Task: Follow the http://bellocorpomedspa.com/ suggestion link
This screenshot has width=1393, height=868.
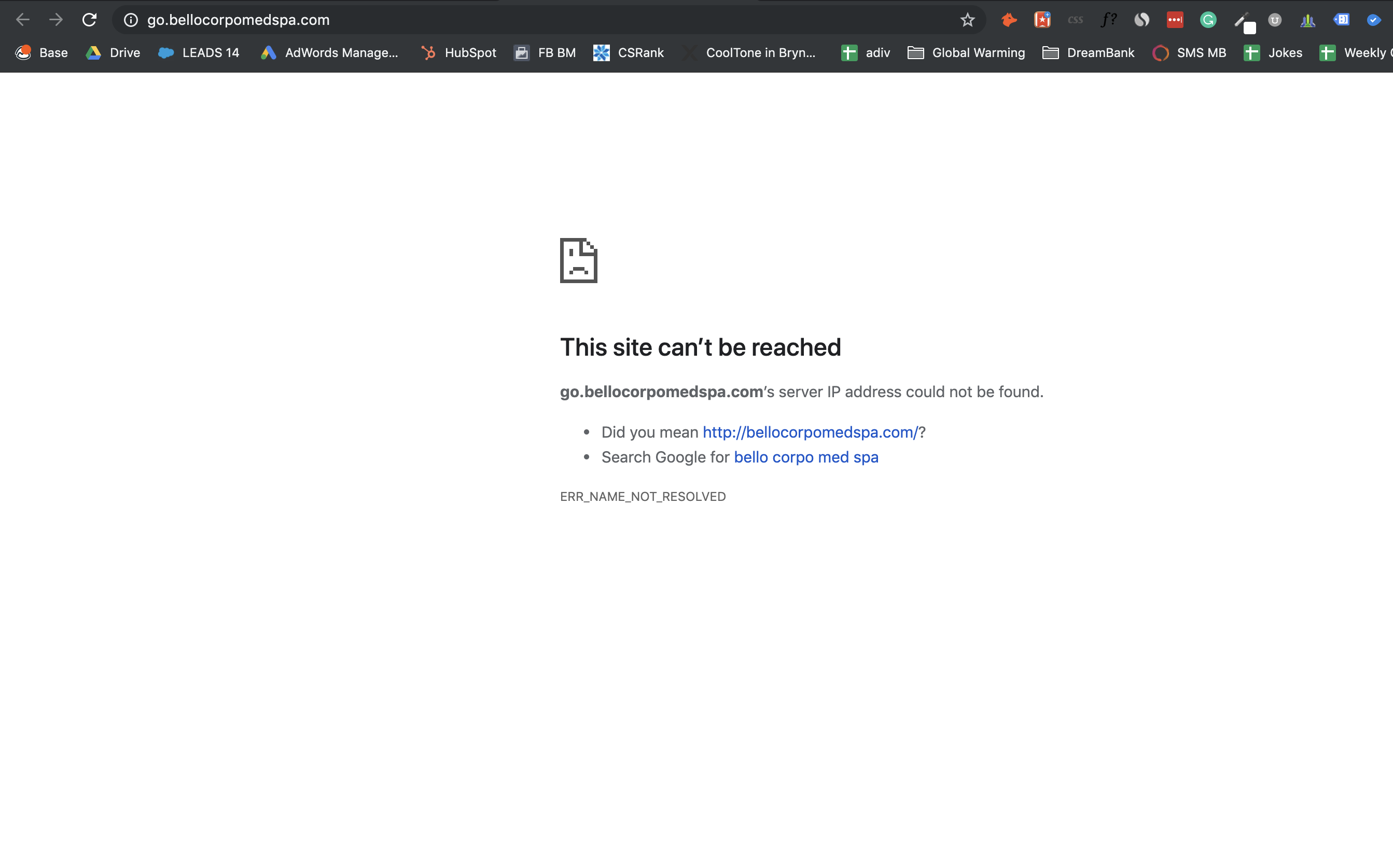Action: (x=810, y=432)
